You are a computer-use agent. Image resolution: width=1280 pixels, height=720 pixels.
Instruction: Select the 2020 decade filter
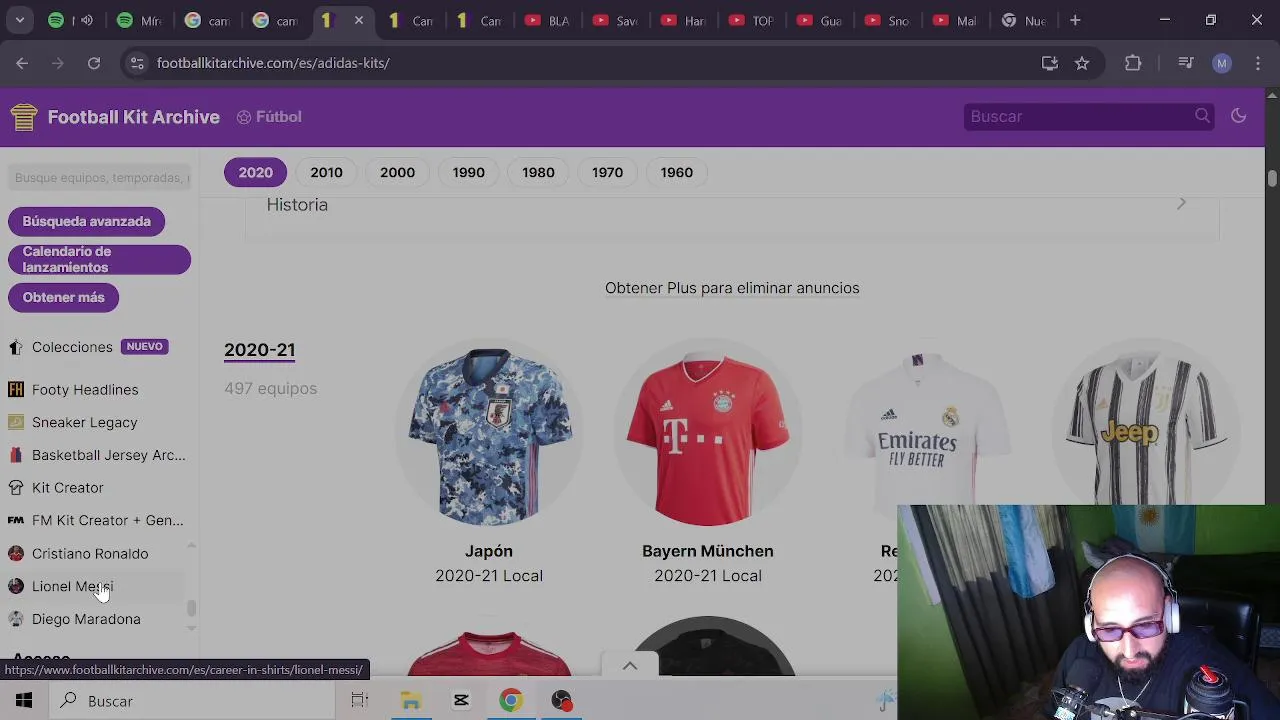point(255,172)
